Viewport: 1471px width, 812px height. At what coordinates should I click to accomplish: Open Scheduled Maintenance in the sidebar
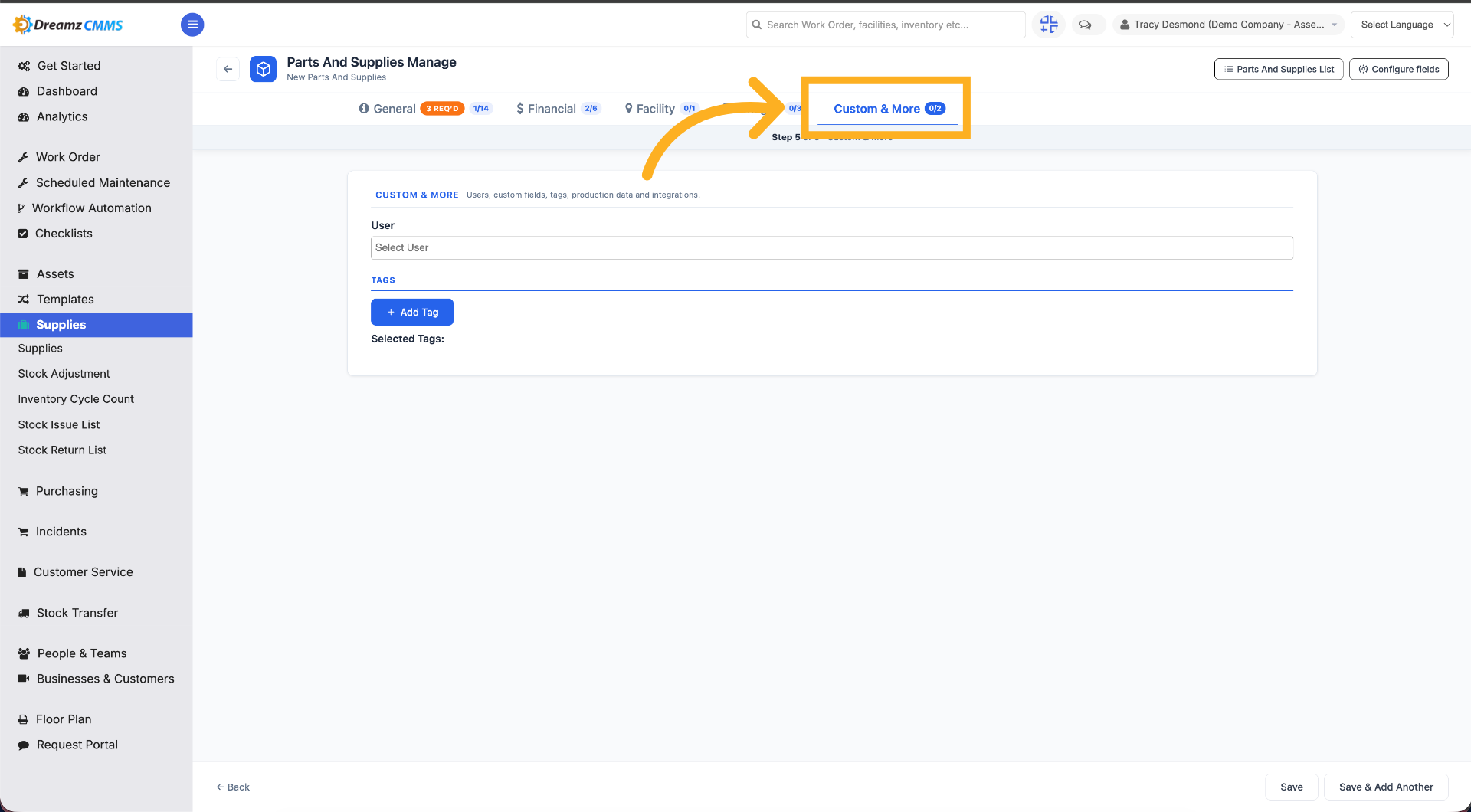(x=103, y=183)
